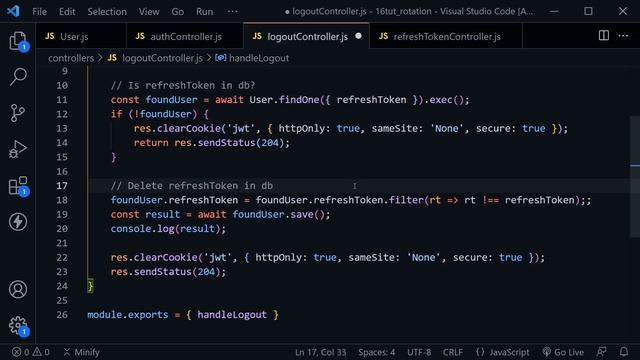The image size is (640, 360).
Task: Switch to the refreshTokenController.js tab
Action: coord(447,36)
